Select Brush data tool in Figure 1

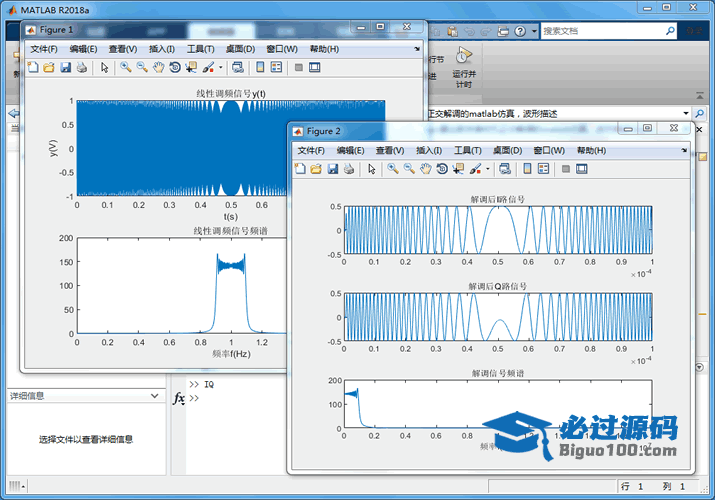(208, 67)
